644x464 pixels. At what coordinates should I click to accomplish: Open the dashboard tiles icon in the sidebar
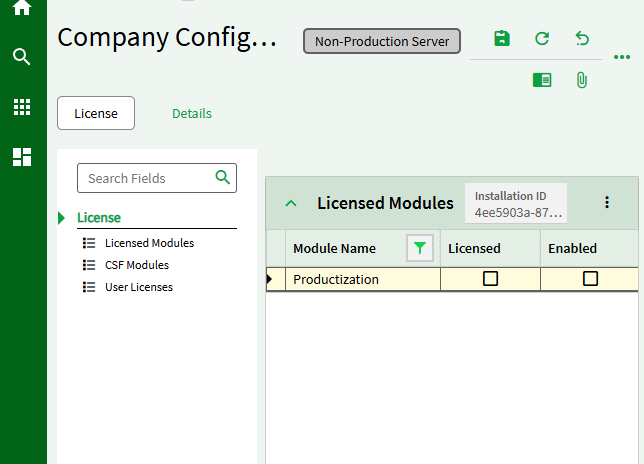(22, 157)
